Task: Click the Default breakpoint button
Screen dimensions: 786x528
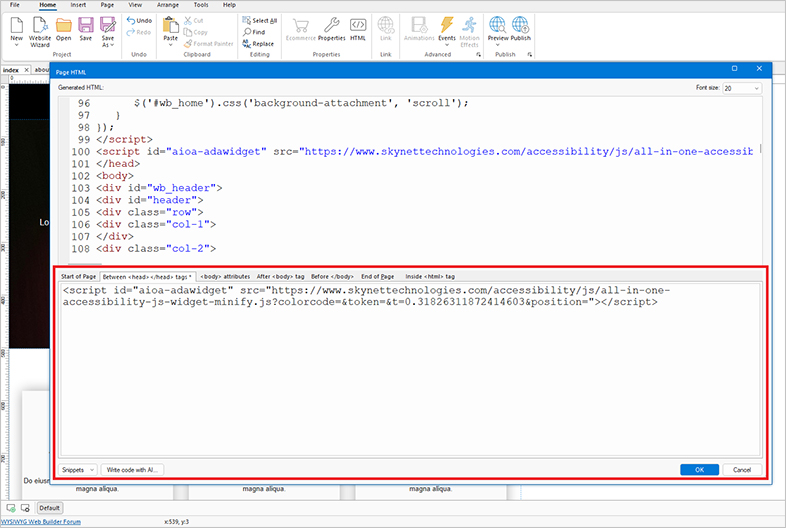Action: click(50, 508)
